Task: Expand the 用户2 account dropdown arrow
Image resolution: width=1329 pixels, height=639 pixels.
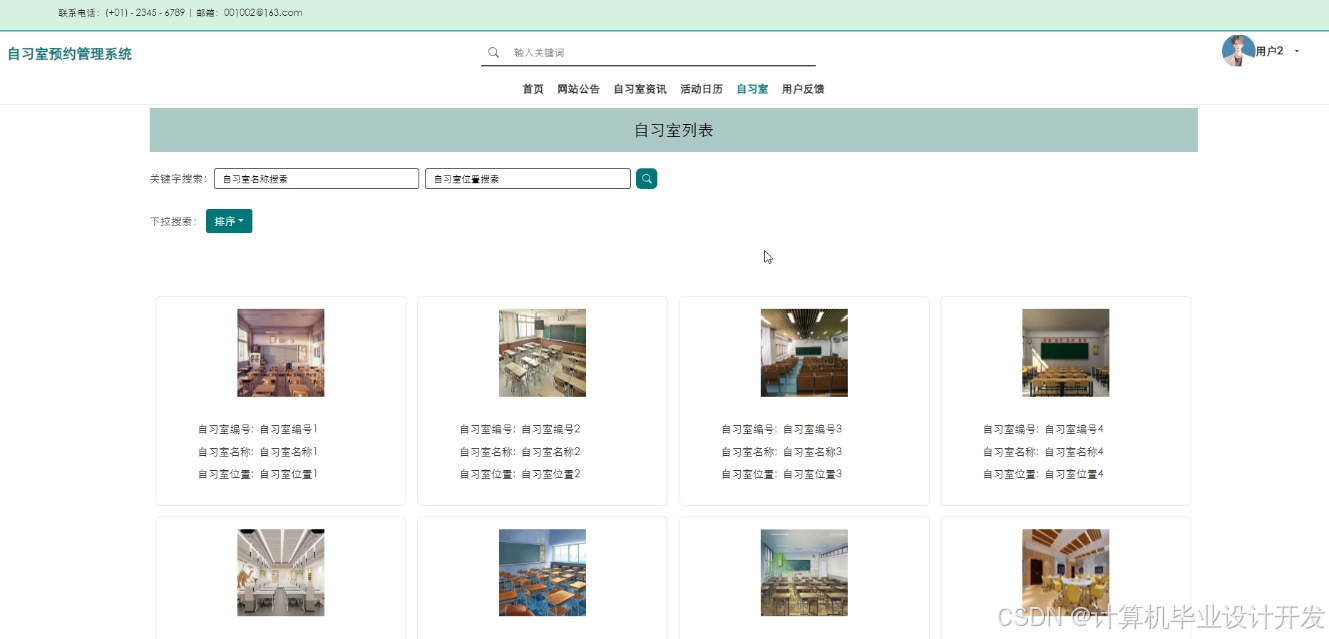Action: tap(1297, 51)
